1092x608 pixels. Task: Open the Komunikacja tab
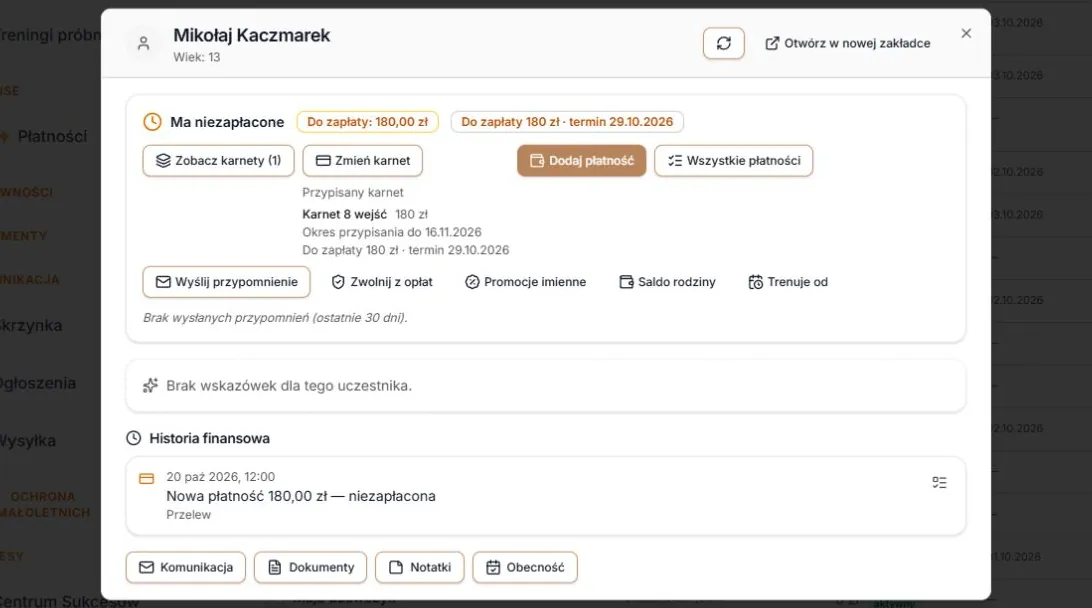186,568
